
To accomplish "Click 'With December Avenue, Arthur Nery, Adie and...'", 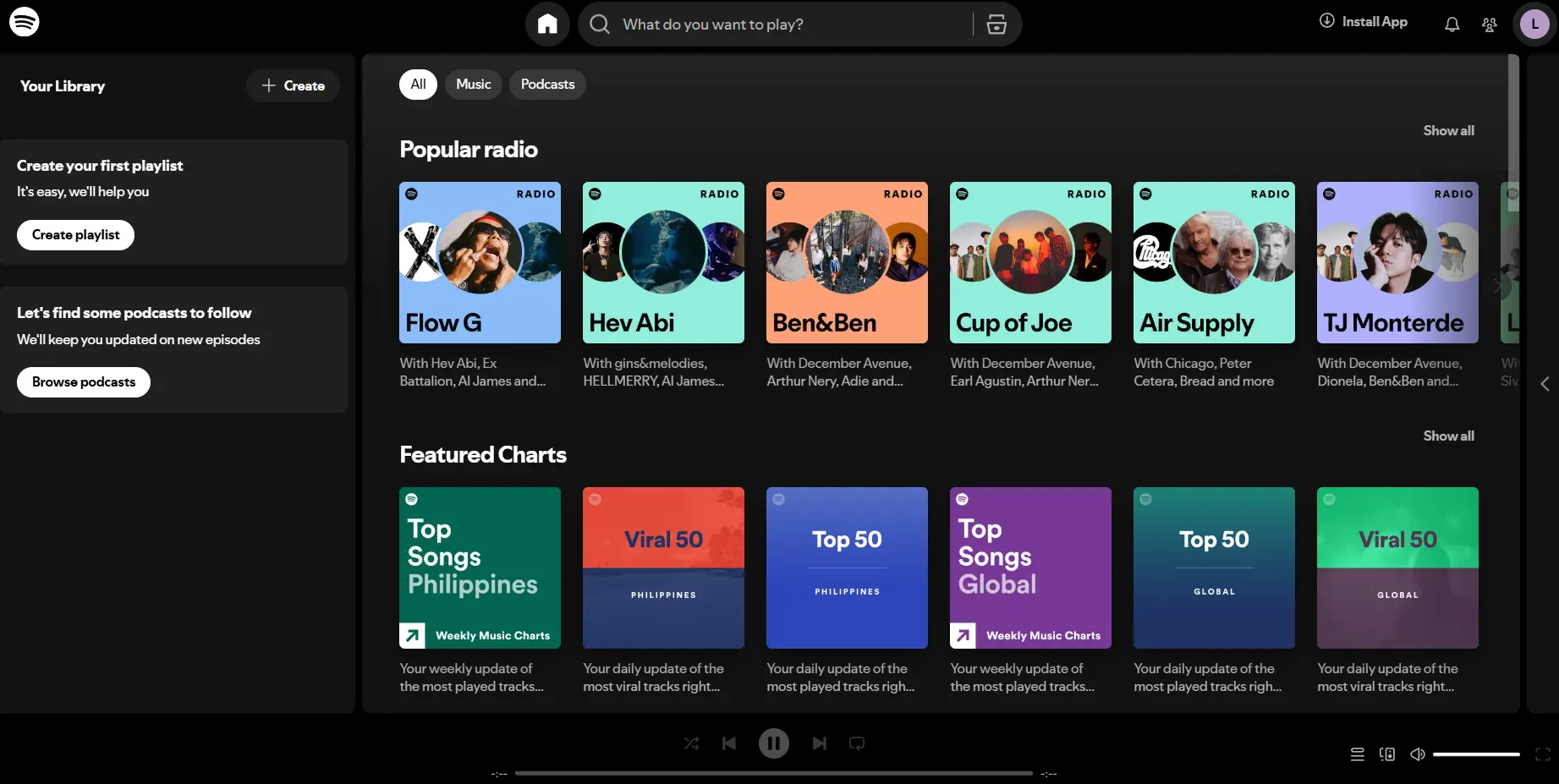I will pos(838,372).
